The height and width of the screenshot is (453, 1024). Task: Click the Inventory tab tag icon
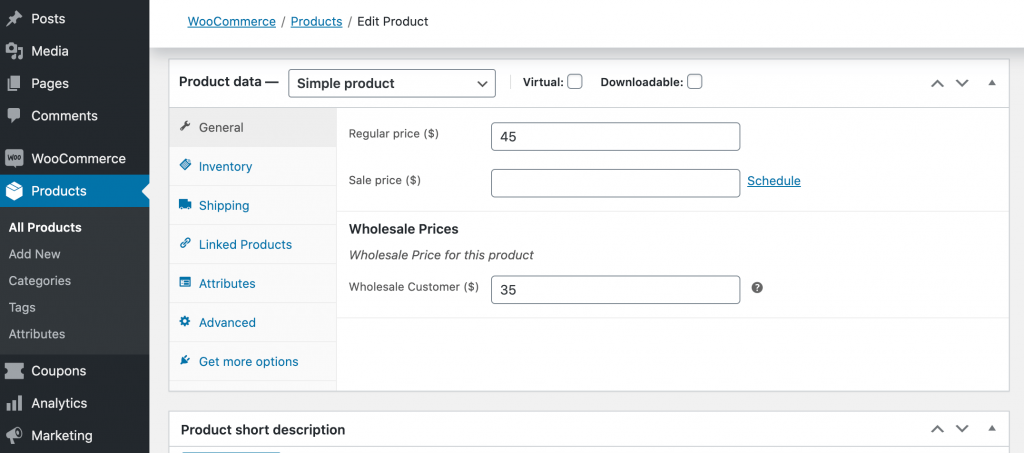click(185, 165)
